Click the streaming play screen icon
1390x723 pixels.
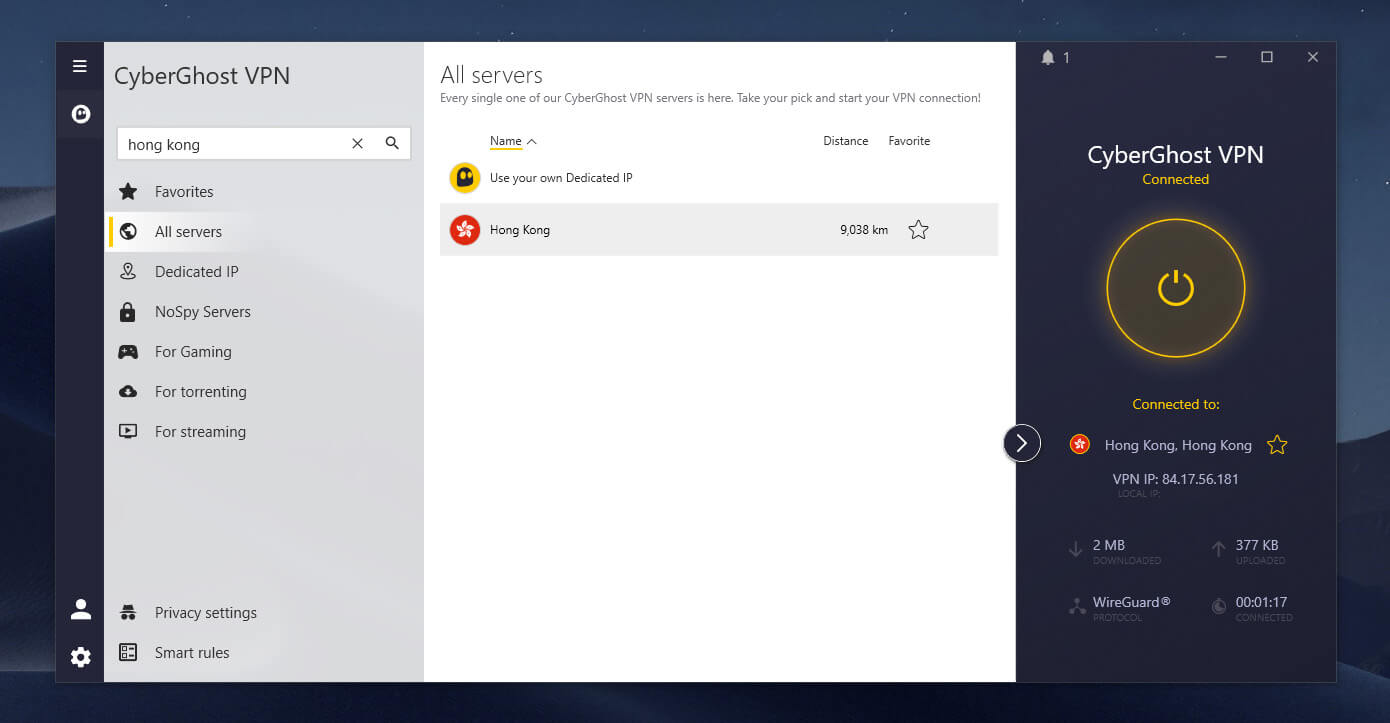click(x=128, y=432)
